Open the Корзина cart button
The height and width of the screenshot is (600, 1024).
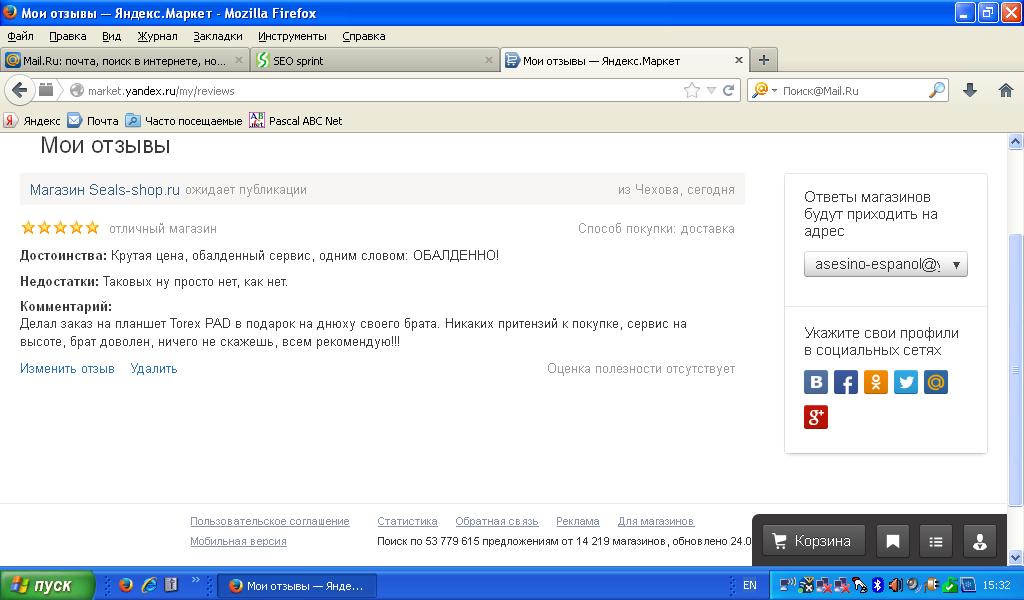814,541
